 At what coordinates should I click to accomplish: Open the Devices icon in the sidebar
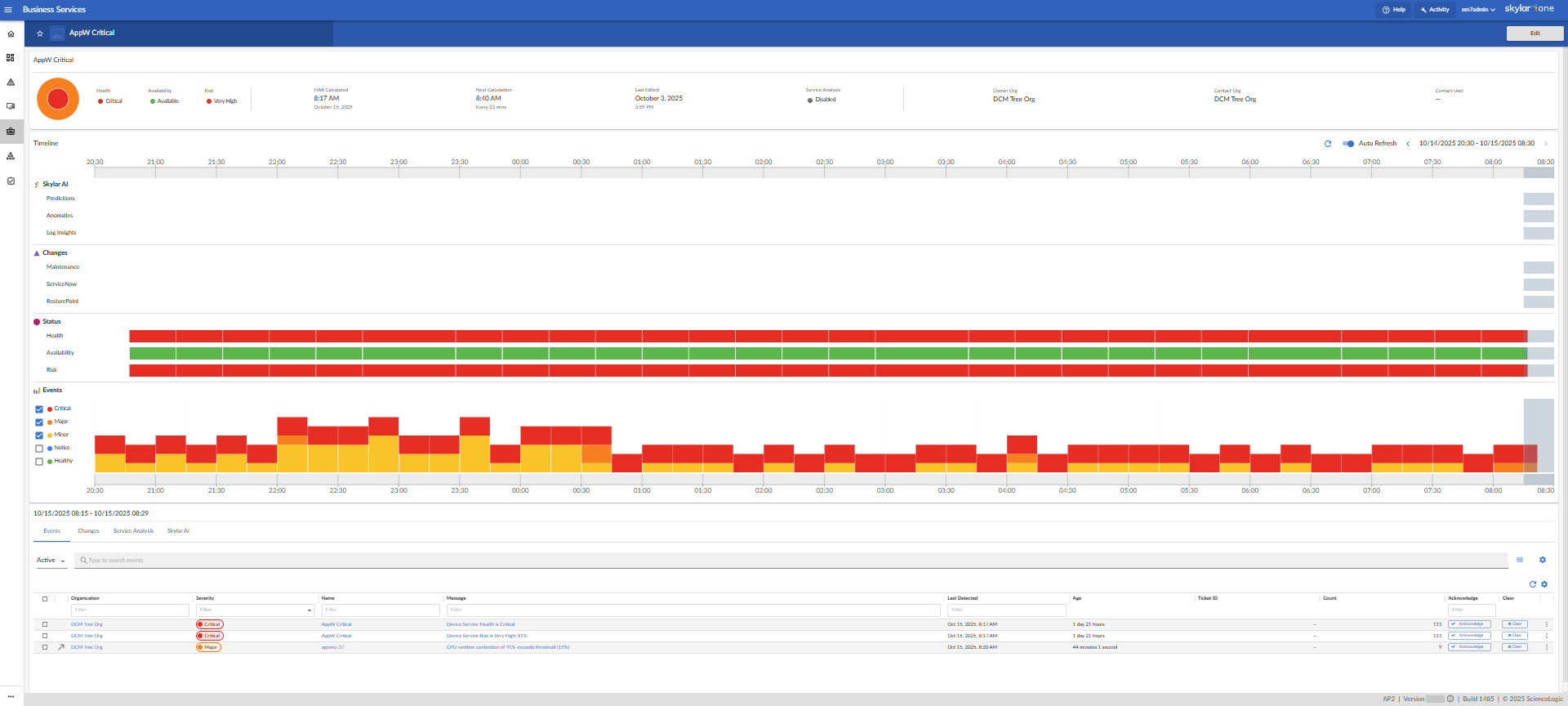click(x=11, y=106)
